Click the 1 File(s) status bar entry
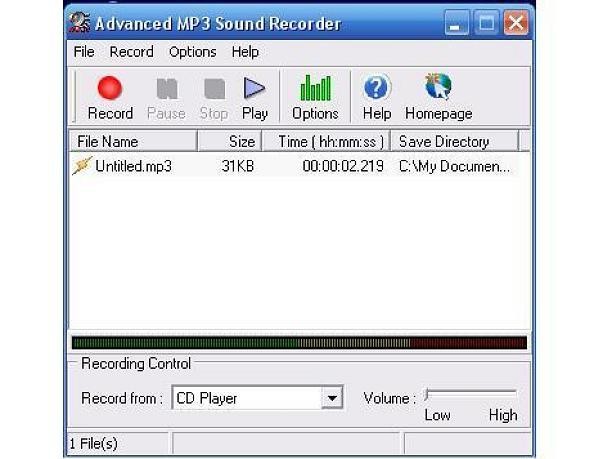 coord(94,443)
